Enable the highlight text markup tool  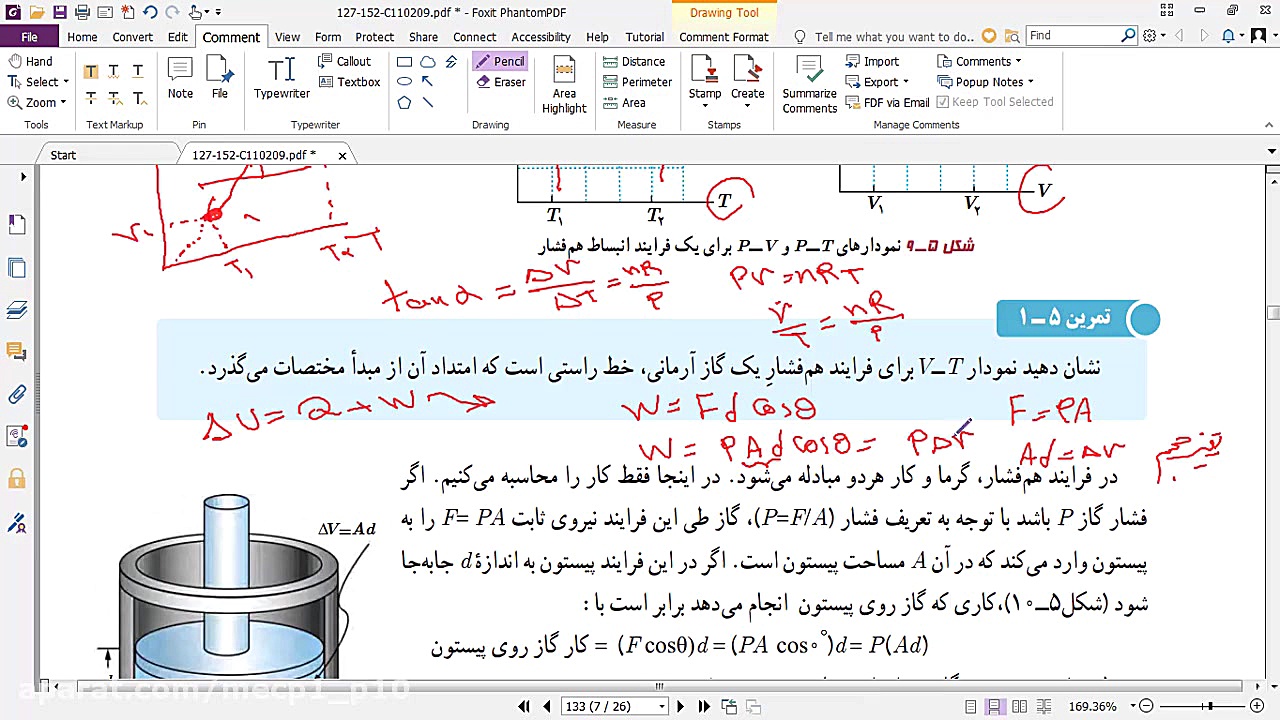(91, 70)
